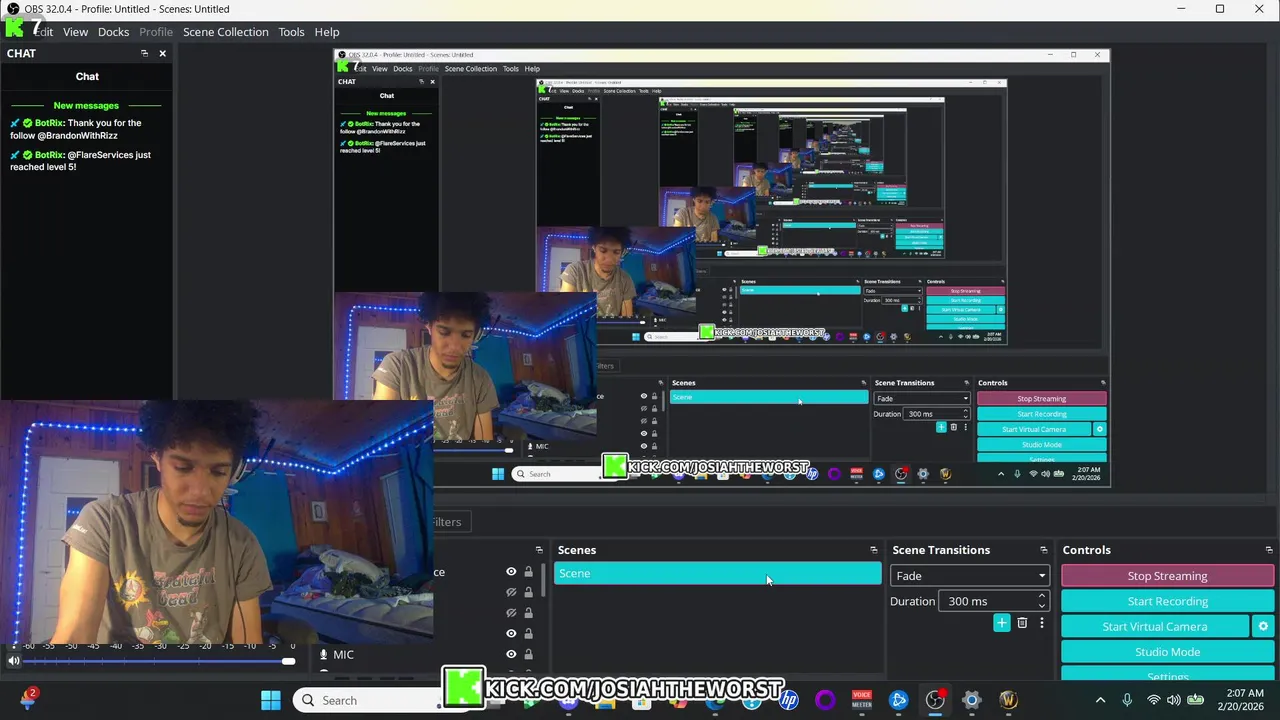
Task: Click the Stop Streaming button
Action: tap(1167, 576)
